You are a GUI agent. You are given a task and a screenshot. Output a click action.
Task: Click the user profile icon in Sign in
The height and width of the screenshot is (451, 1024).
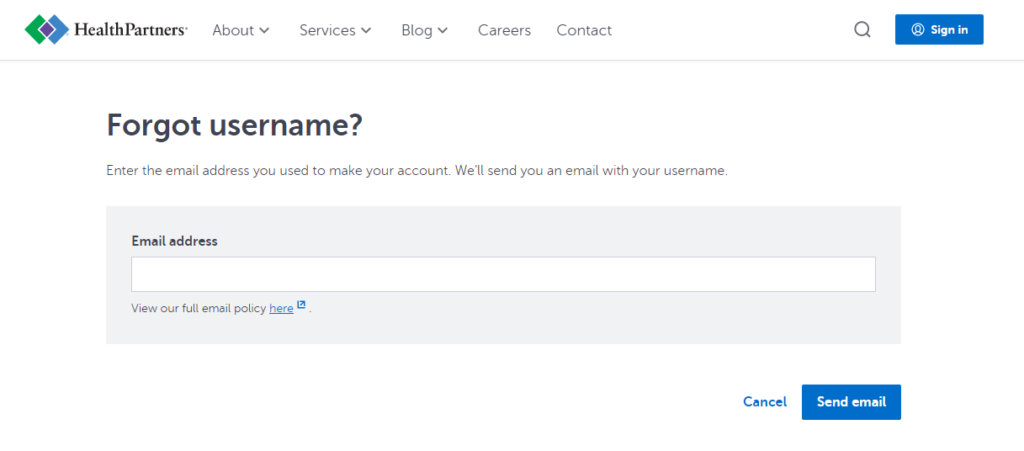click(x=918, y=29)
